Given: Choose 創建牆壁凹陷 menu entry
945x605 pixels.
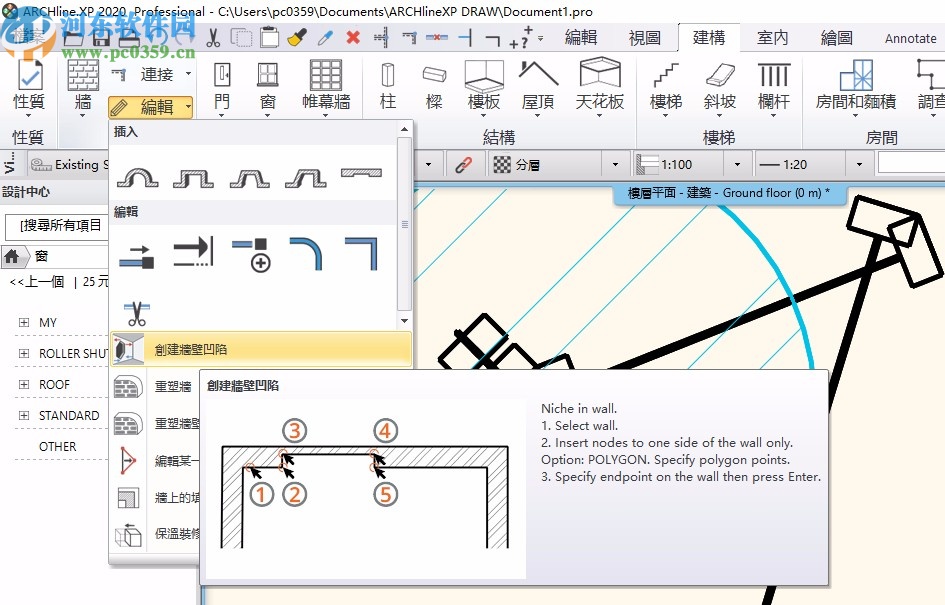Looking at the screenshot, I should pyautogui.click(x=261, y=350).
